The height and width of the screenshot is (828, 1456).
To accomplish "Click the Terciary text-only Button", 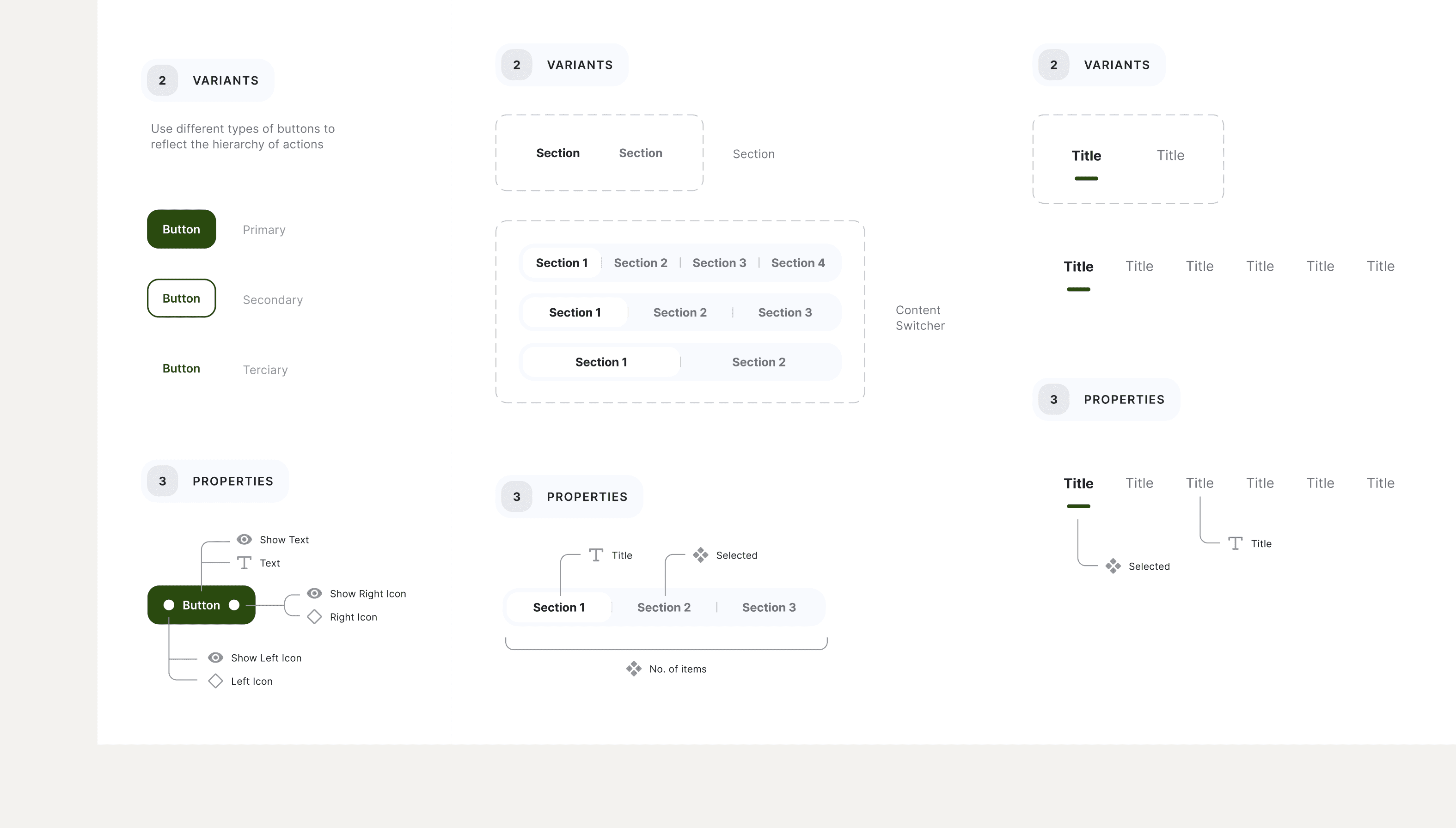I will [x=181, y=368].
